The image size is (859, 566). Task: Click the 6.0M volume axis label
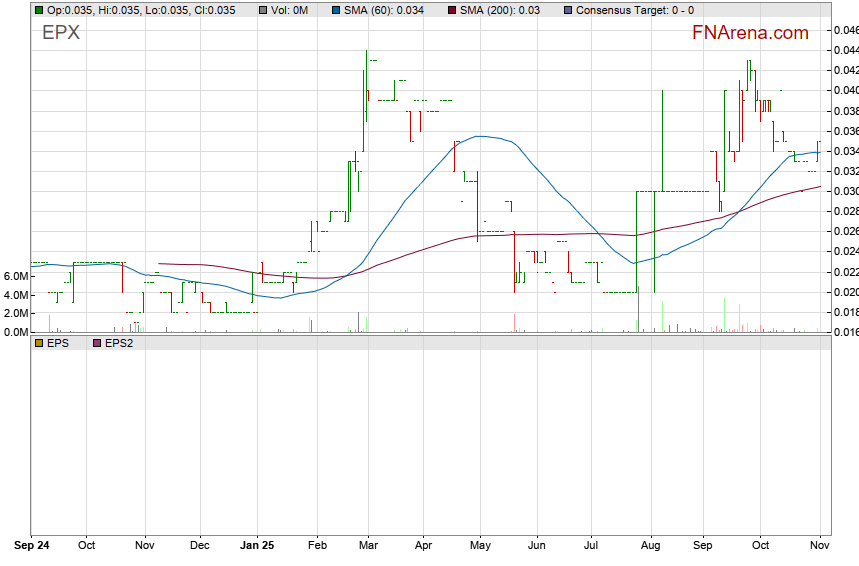[x=14, y=276]
